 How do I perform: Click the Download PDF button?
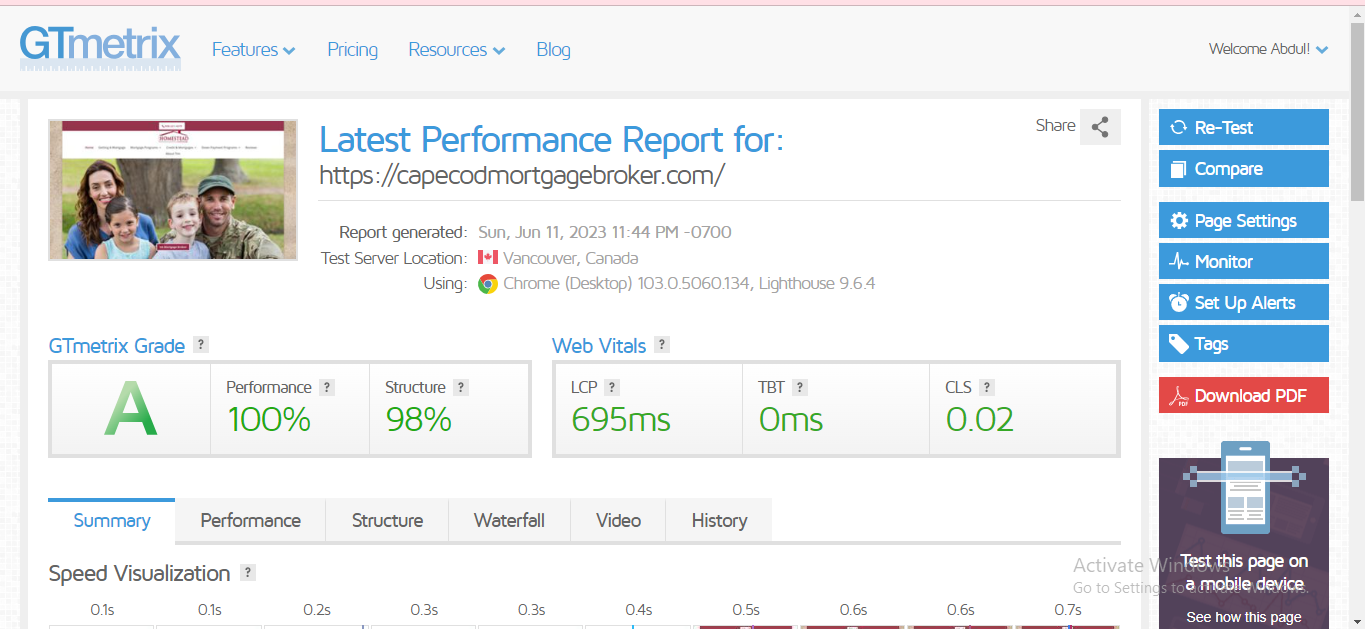[x=1243, y=395]
